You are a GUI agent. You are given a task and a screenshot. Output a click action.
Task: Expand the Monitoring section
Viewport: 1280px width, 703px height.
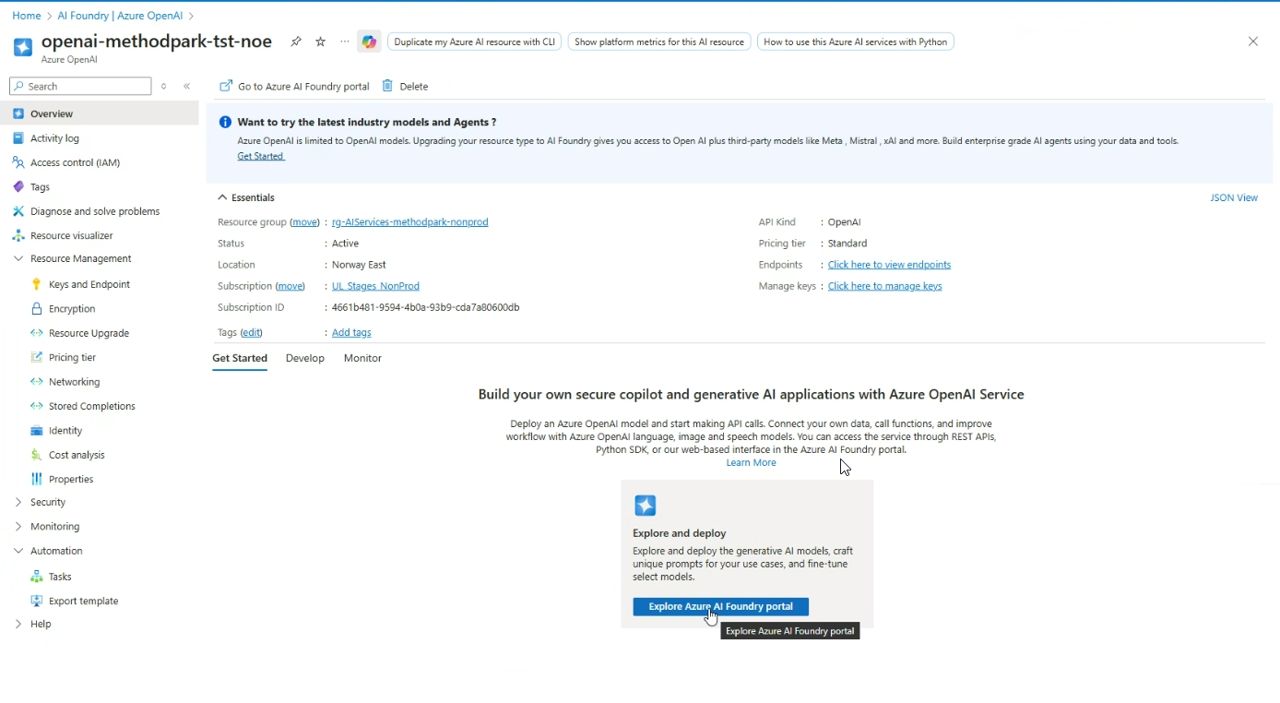(18, 527)
